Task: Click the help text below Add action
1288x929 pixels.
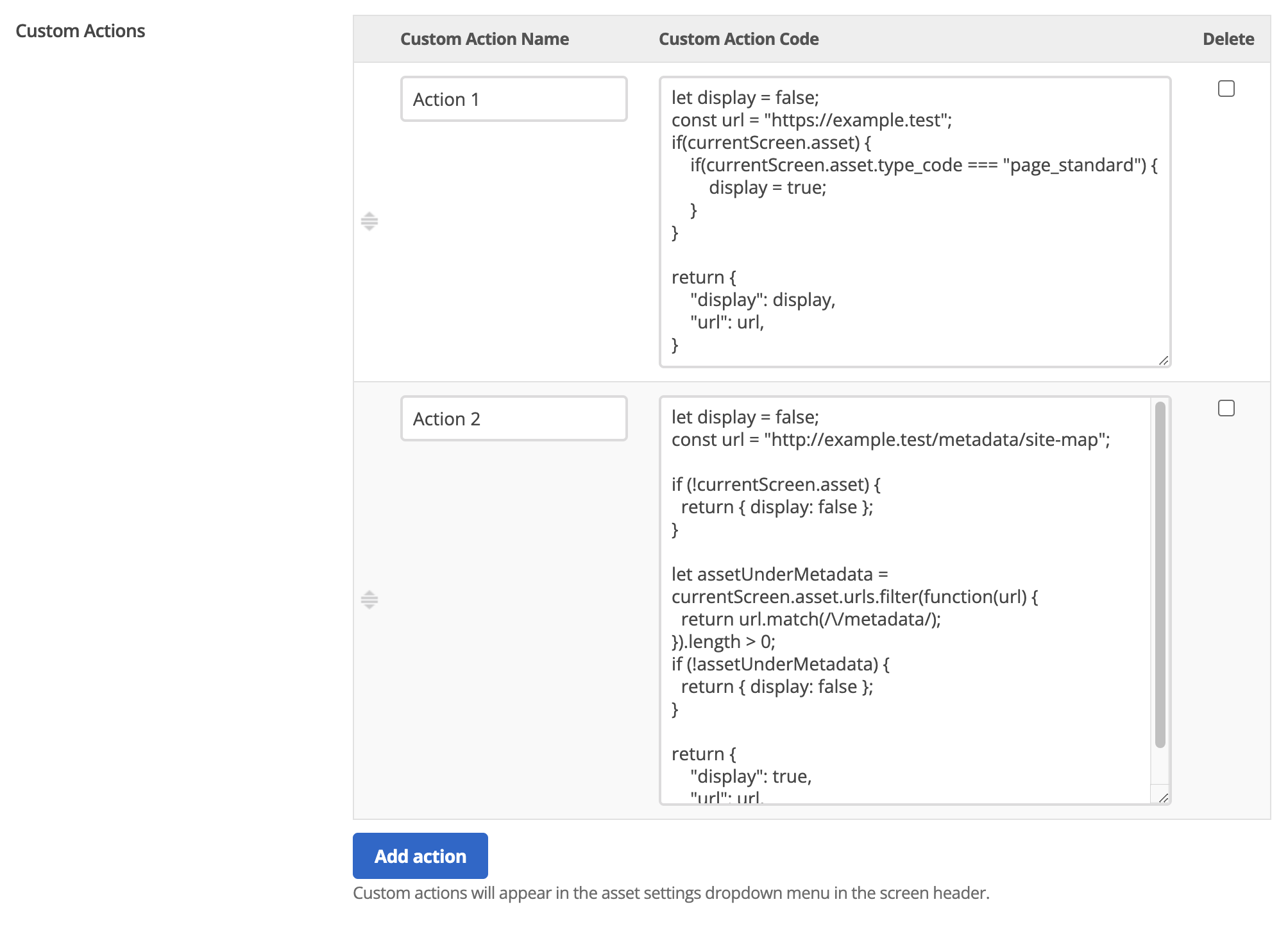Action: [x=671, y=893]
